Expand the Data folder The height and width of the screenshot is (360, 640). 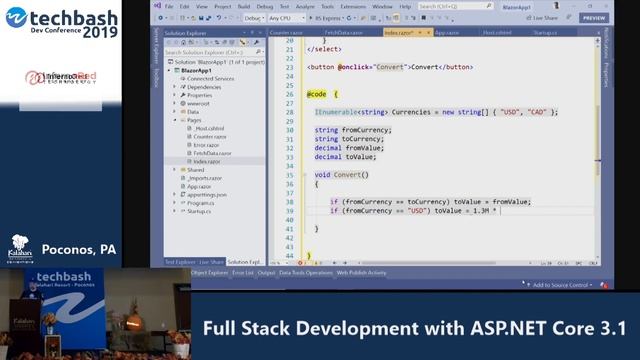click(x=175, y=112)
